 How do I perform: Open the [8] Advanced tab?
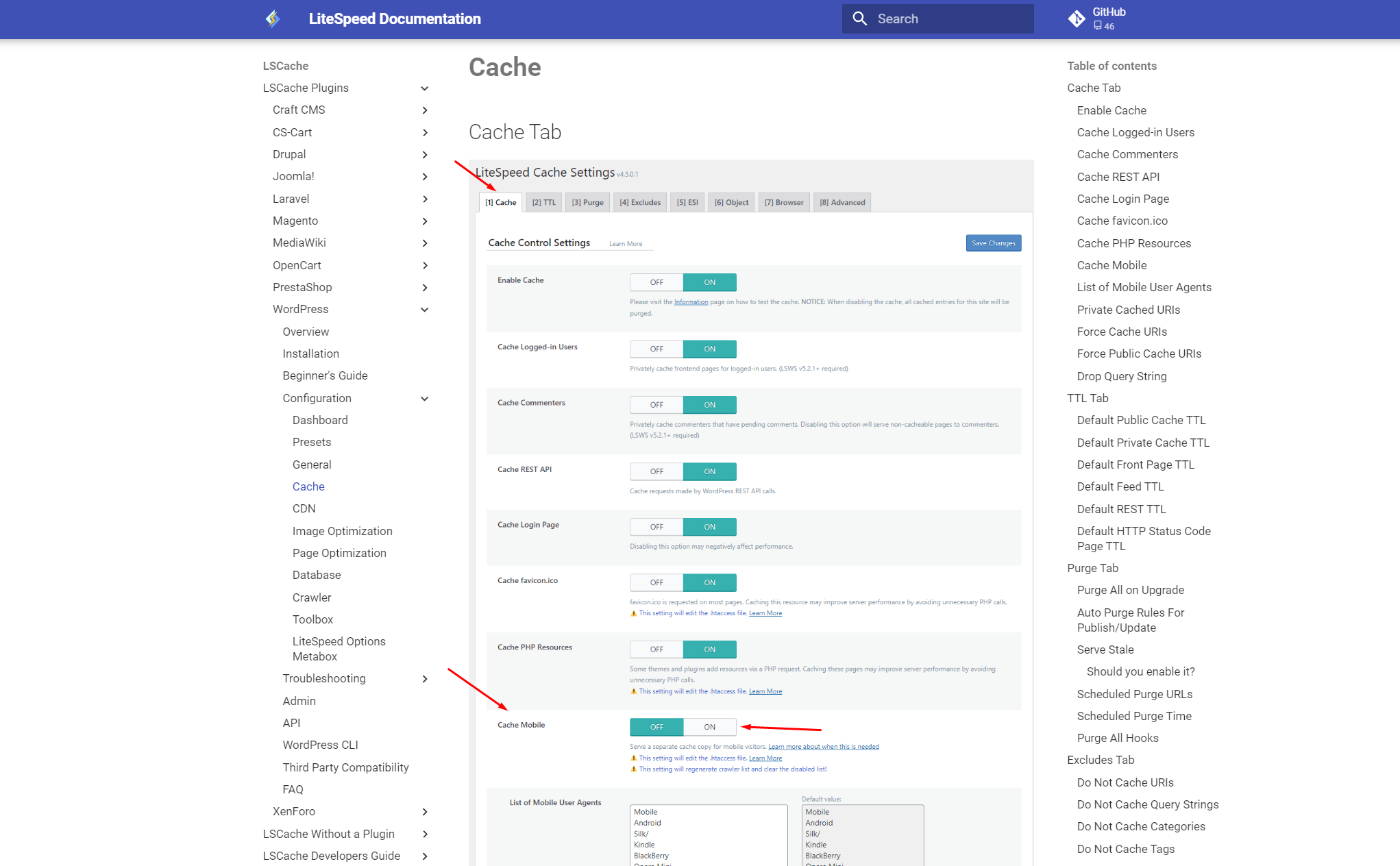point(842,202)
